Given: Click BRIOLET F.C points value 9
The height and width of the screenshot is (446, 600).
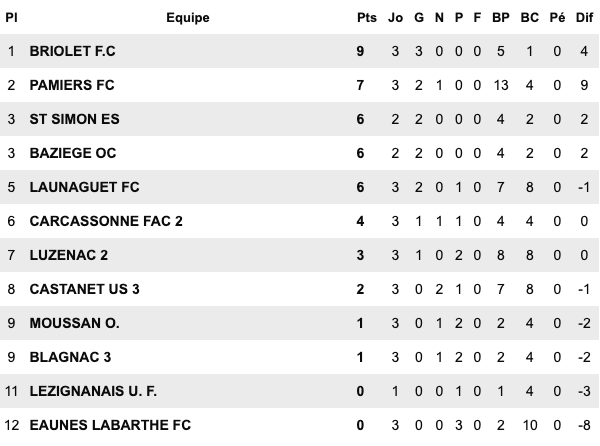Looking at the screenshot, I should (360, 51).
